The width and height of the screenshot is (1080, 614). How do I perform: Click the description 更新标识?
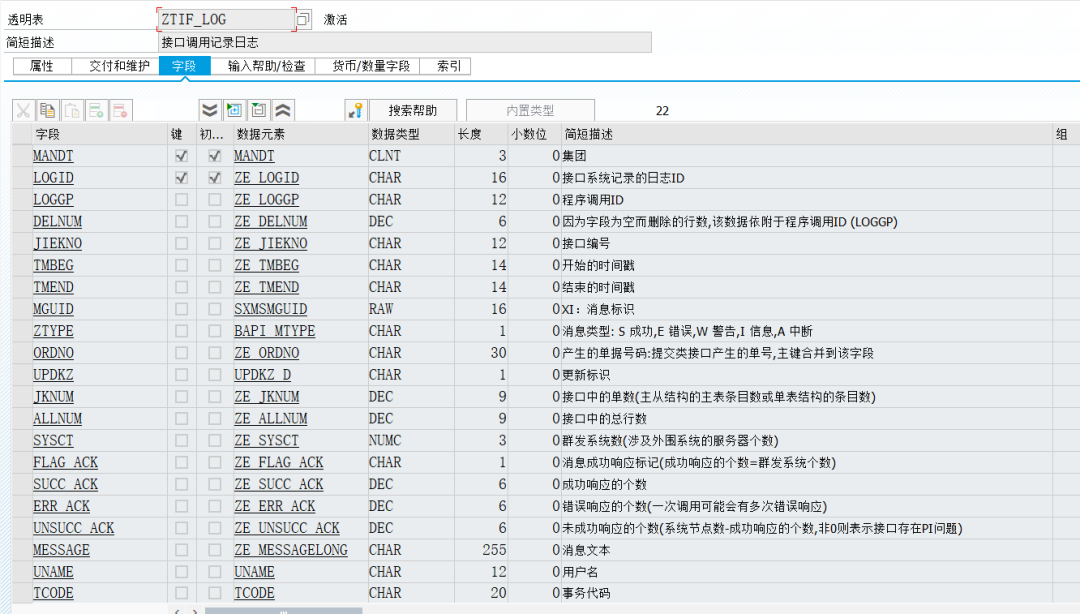pos(586,375)
